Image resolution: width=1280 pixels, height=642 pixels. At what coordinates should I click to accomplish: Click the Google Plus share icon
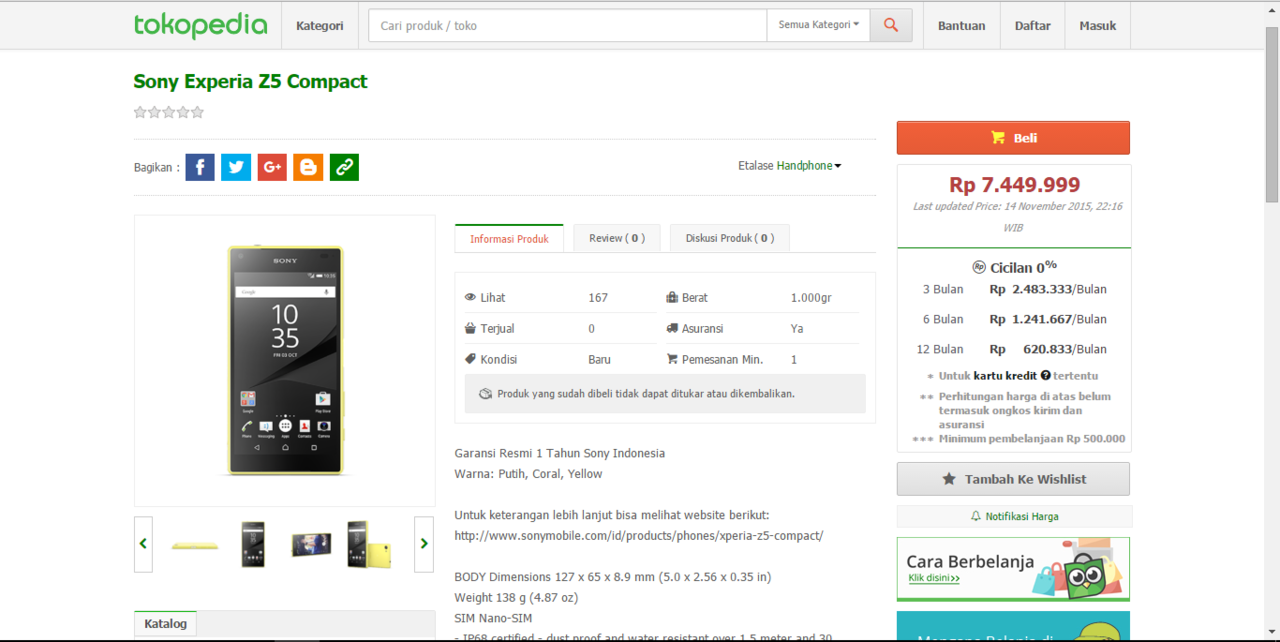(x=272, y=167)
